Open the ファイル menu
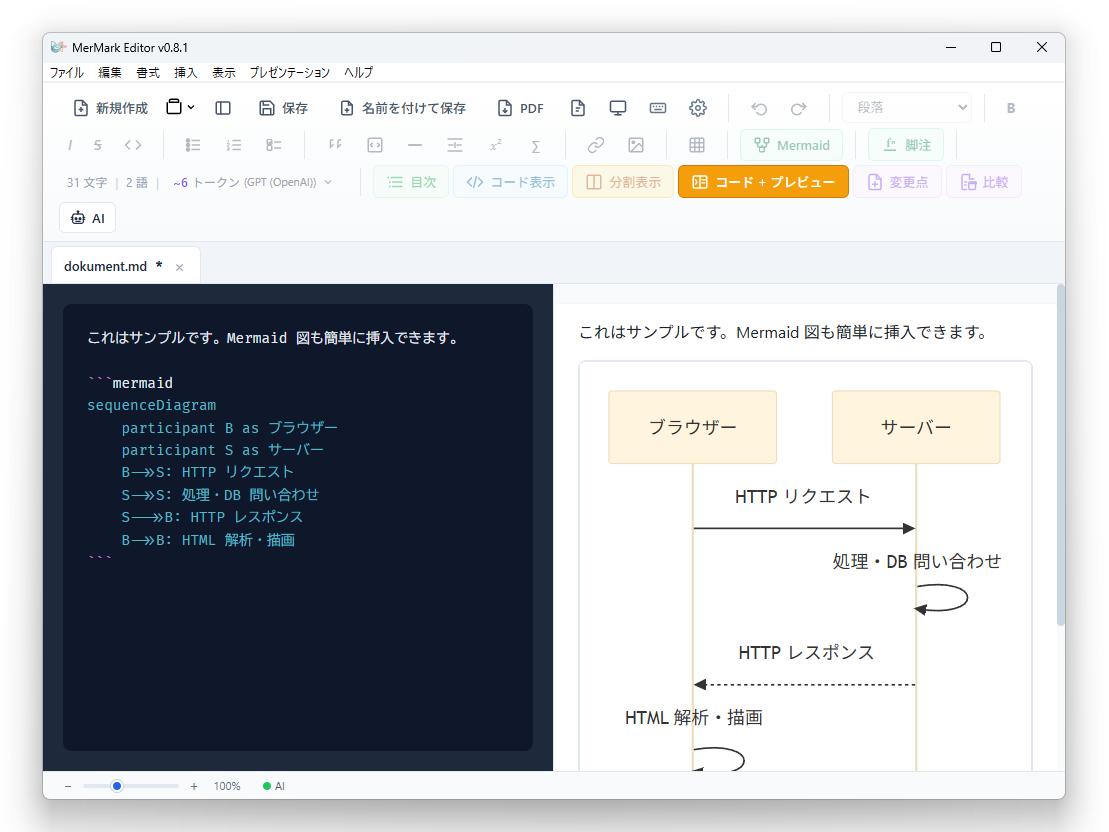1109x832 pixels. (66, 72)
